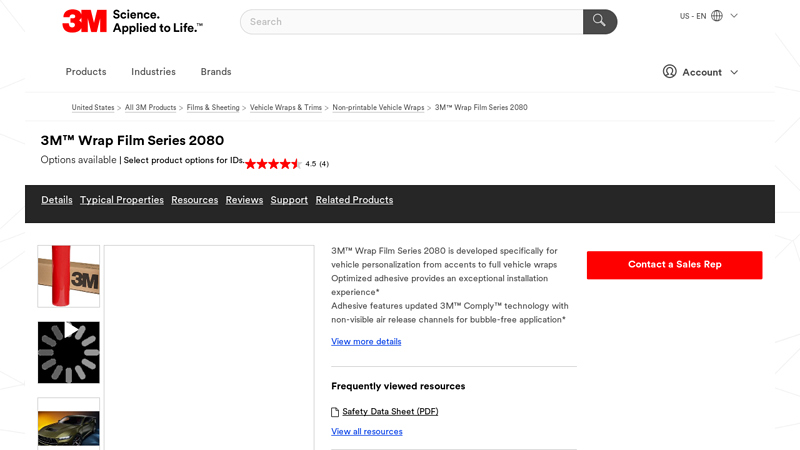Click the 4.5 (4) rating count
The height and width of the screenshot is (450, 800).
click(x=317, y=164)
